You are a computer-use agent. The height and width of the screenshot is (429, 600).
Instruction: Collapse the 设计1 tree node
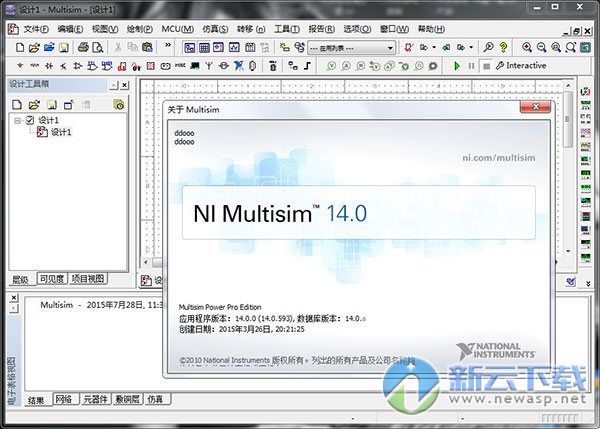17,121
